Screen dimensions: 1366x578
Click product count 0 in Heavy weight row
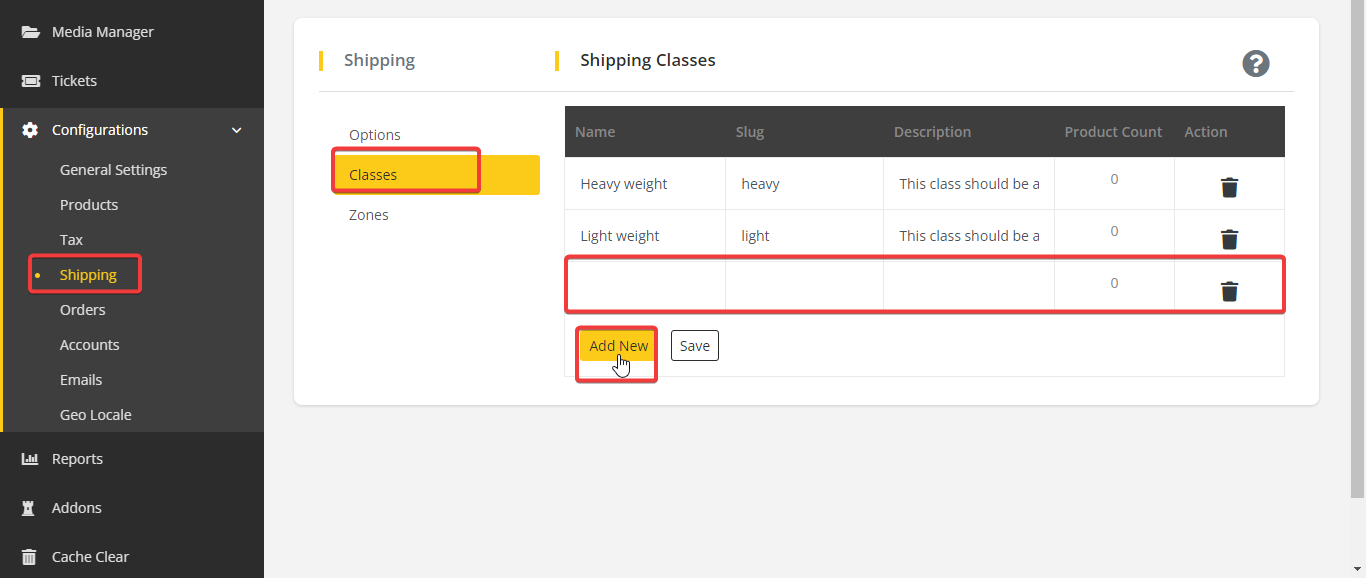1114,179
